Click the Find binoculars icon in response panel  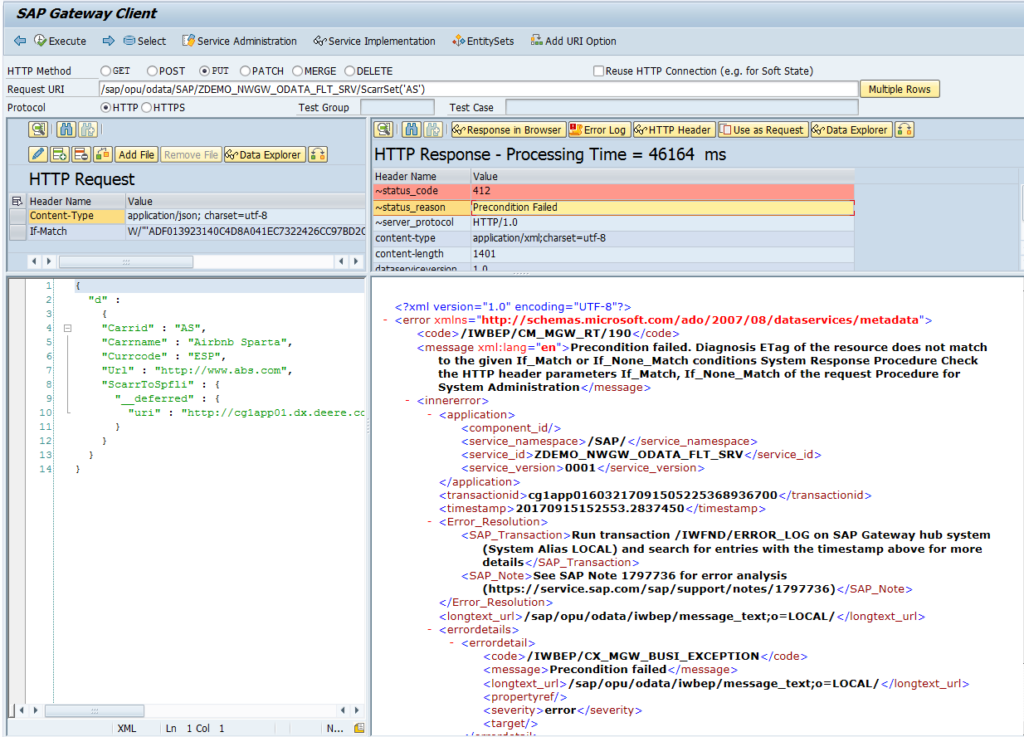(411, 129)
